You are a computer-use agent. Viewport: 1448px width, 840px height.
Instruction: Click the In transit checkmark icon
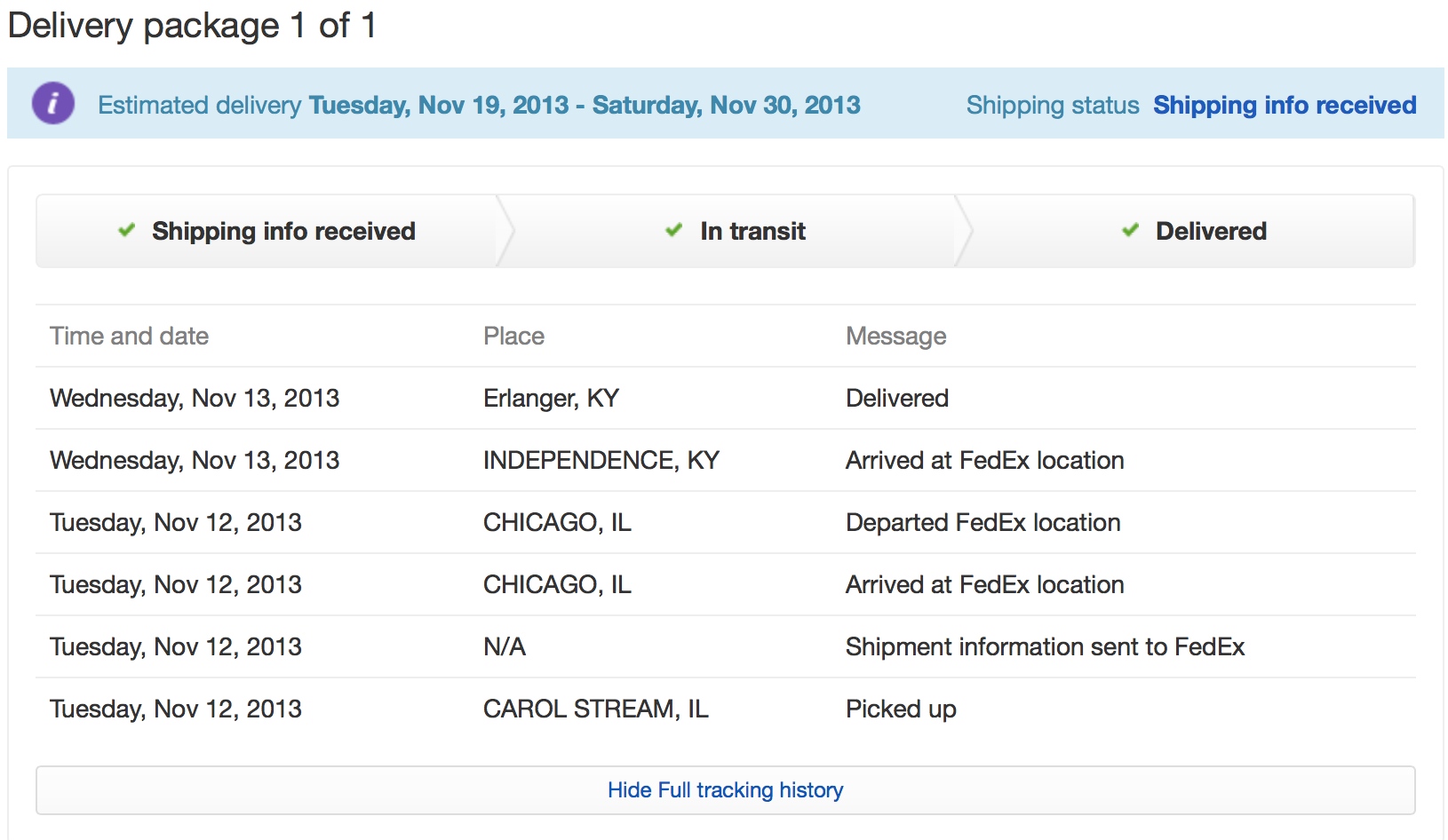(674, 230)
